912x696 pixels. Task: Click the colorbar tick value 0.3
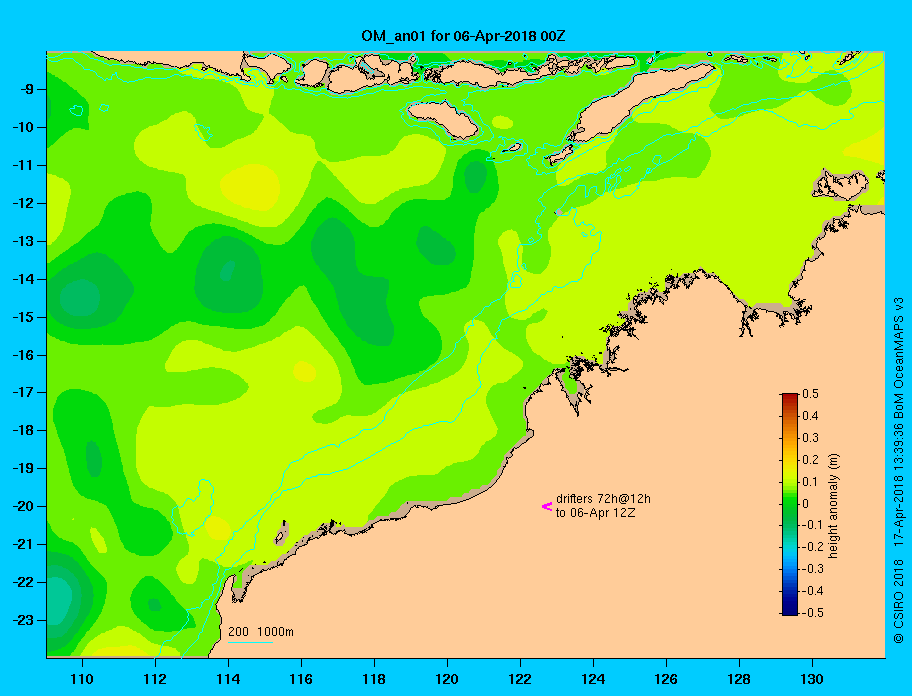pos(810,438)
